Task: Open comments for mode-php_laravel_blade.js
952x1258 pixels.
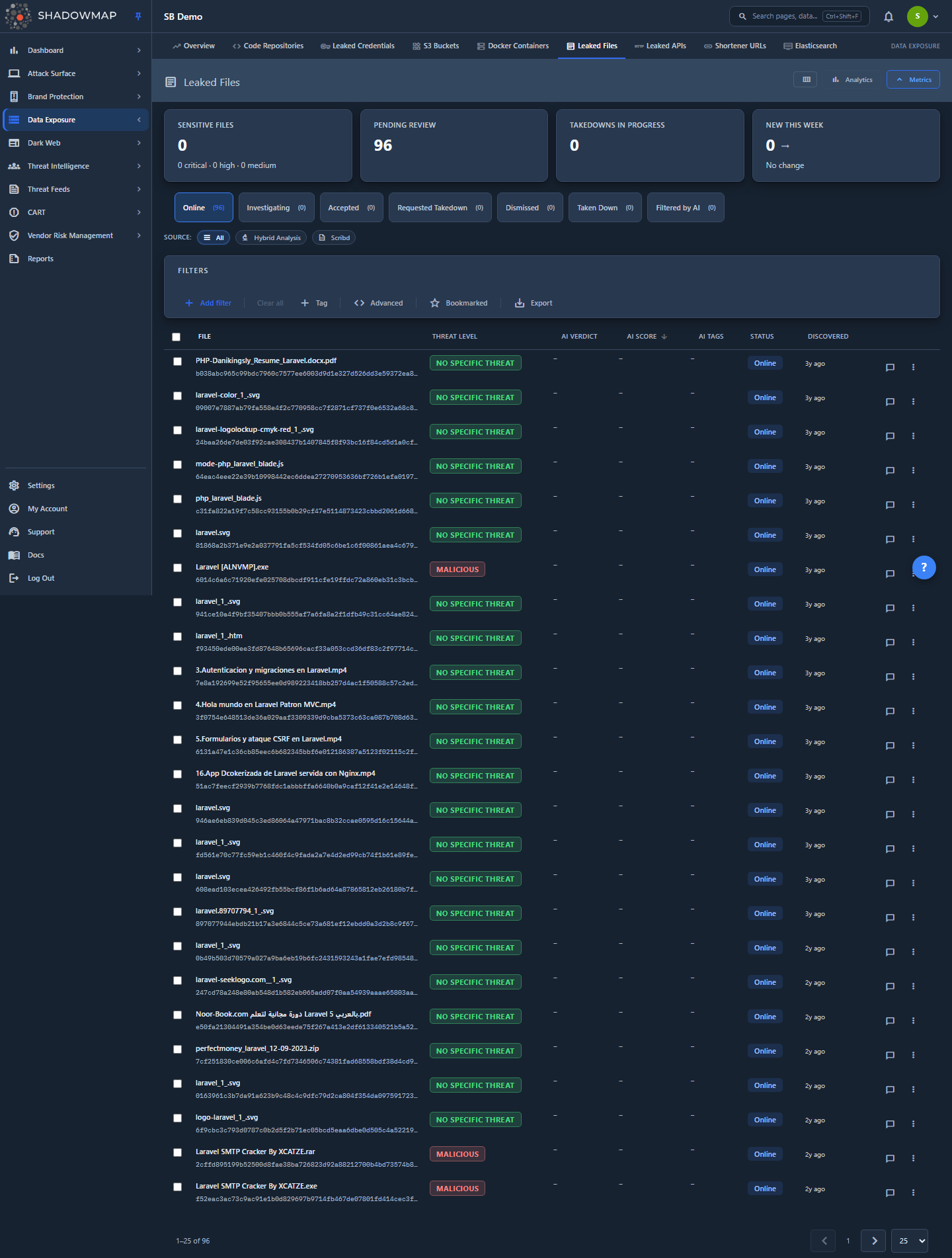Action: 890,470
